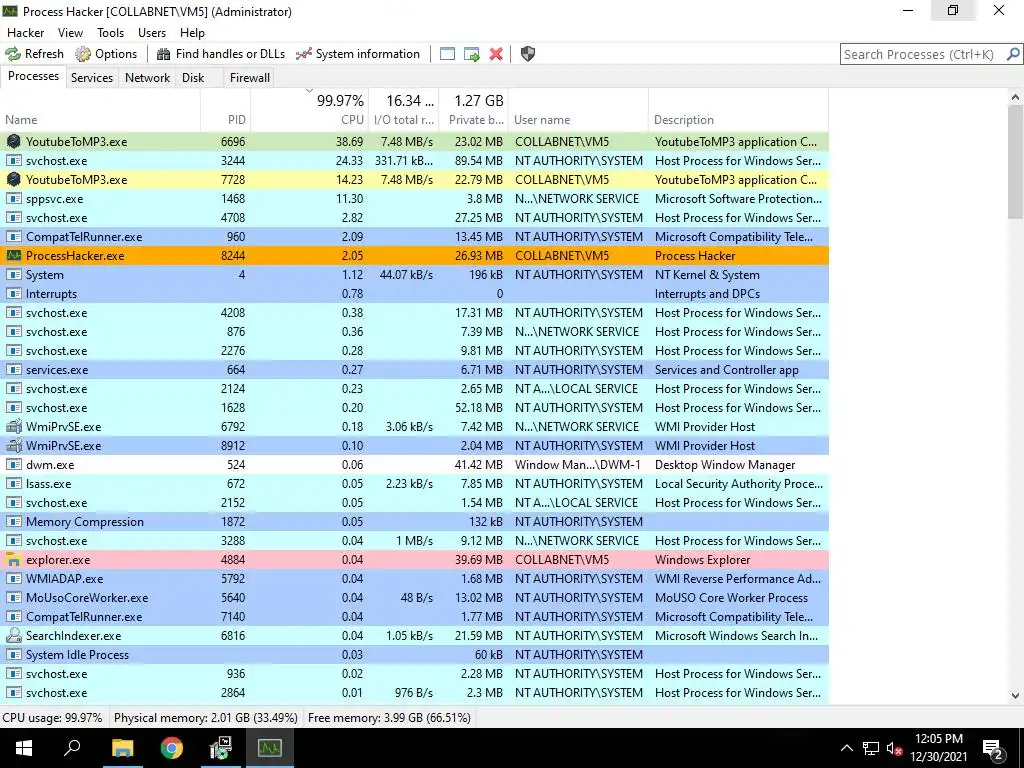The height and width of the screenshot is (768, 1024).
Task: Click Process Hacker taskbar icon
Action: [x=270, y=748]
